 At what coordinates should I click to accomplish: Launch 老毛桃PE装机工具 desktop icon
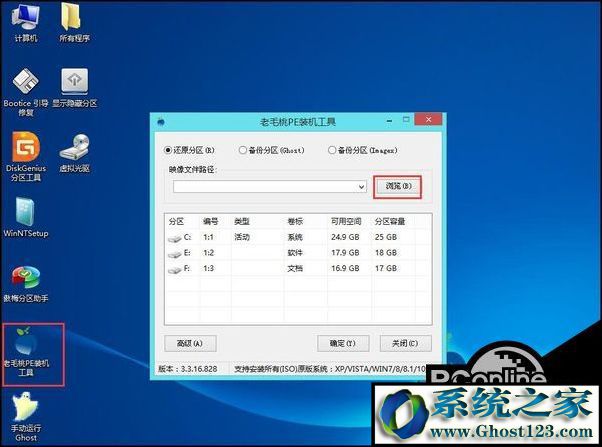26,352
